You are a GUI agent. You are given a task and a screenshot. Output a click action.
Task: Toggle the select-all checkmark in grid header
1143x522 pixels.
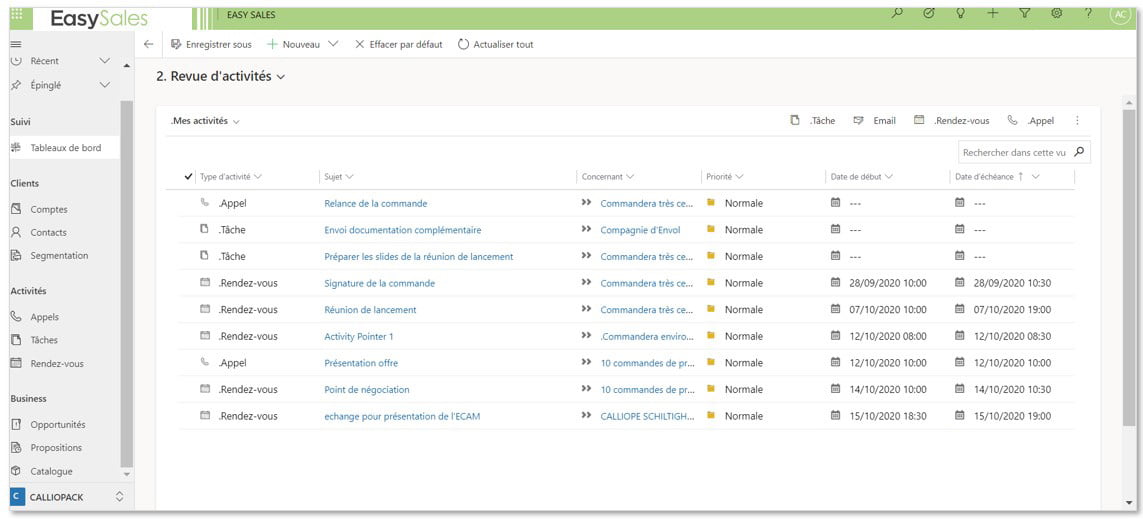[189, 177]
